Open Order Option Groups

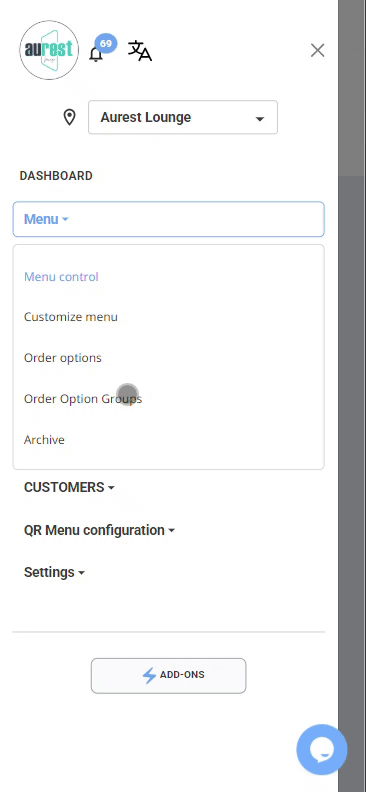coord(83,399)
